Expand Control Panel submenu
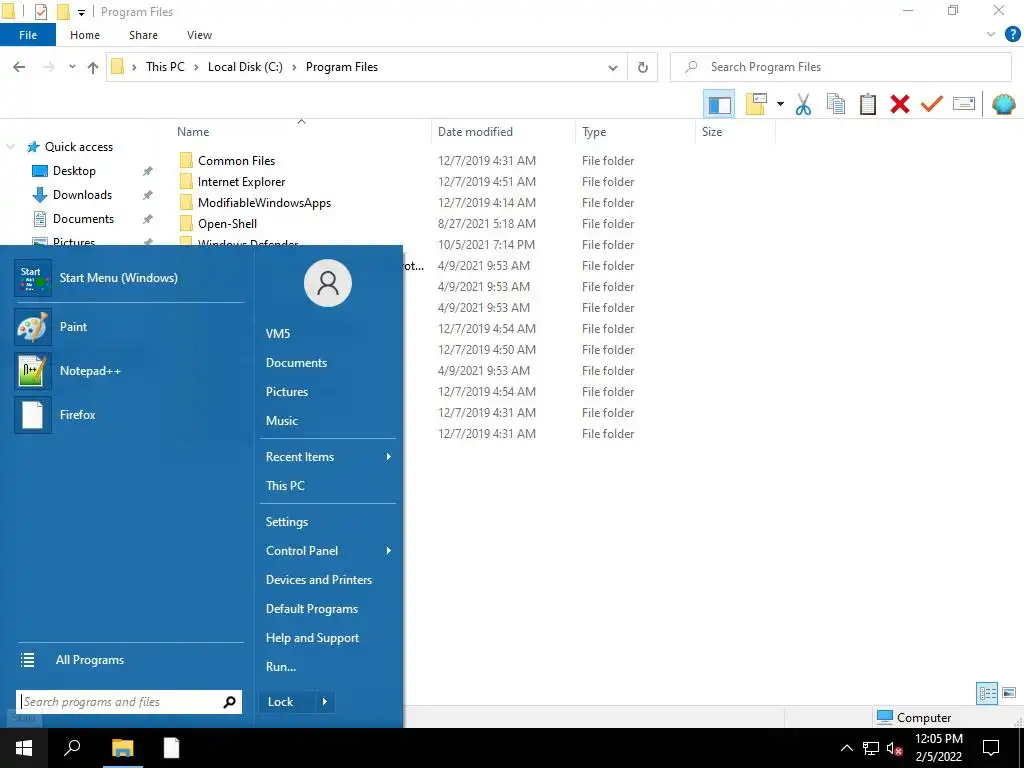The image size is (1024, 768). click(x=328, y=551)
